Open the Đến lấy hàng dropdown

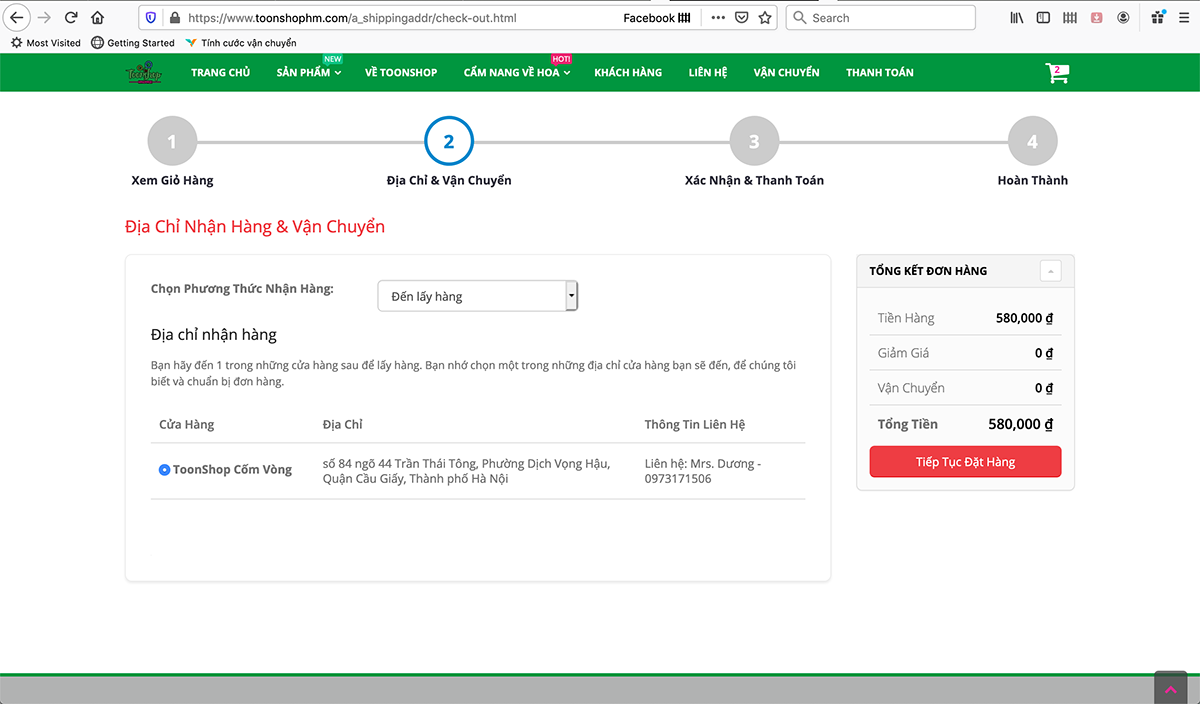[x=477, y=296]
